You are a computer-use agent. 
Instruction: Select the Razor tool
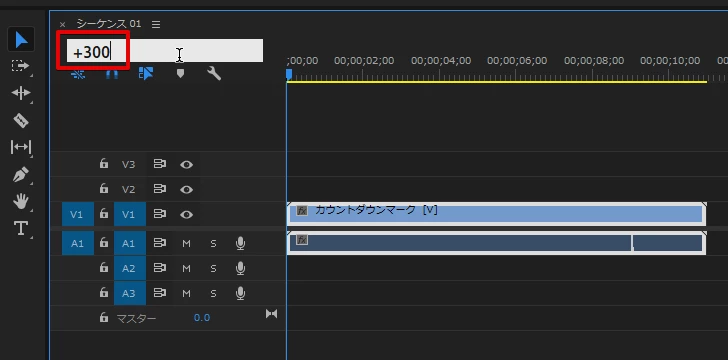[x=20, y=120]
